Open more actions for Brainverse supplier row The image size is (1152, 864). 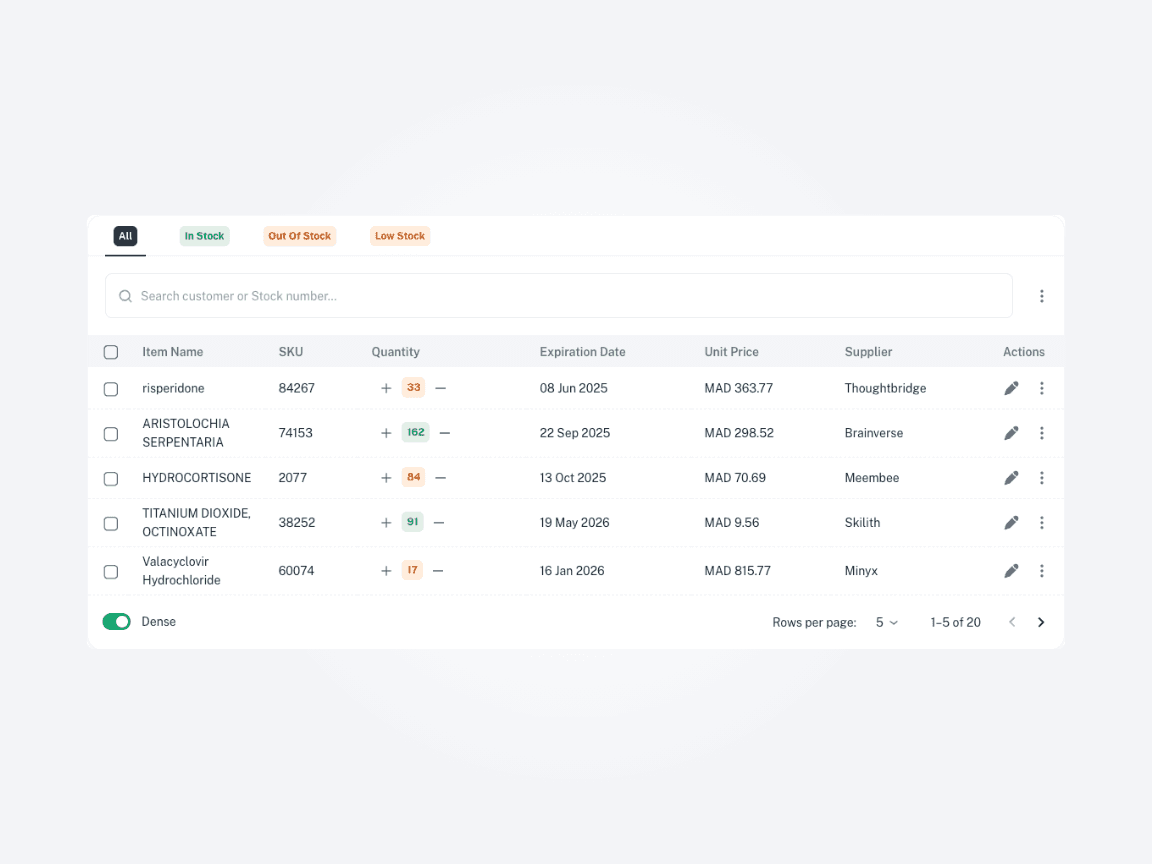1041,433
